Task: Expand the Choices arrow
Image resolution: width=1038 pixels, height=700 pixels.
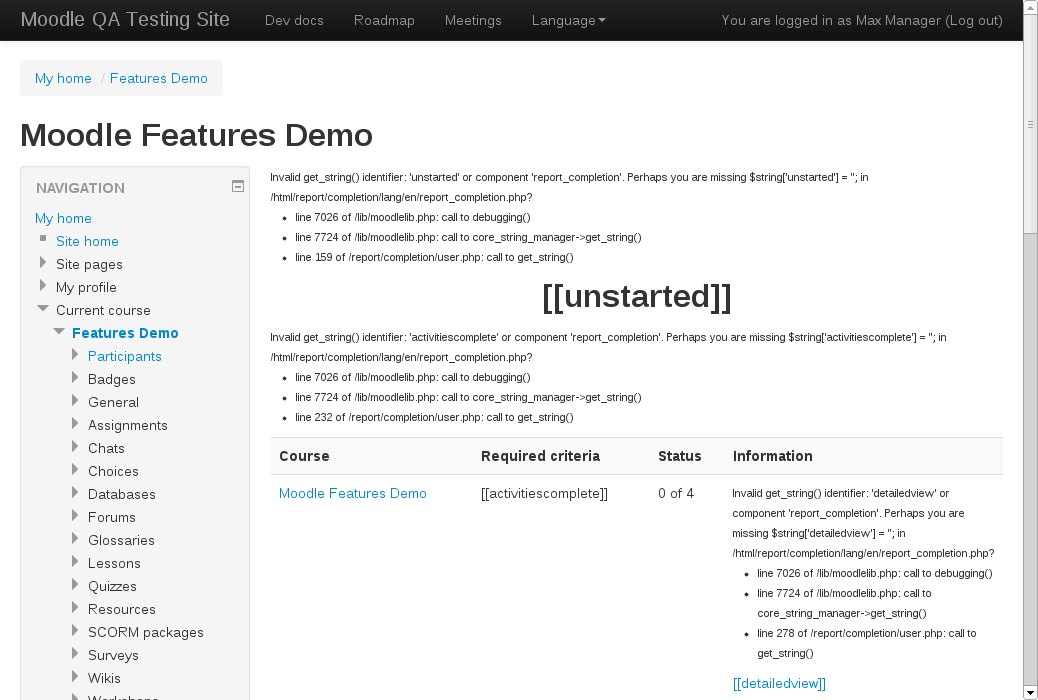Action: [75, 470]
